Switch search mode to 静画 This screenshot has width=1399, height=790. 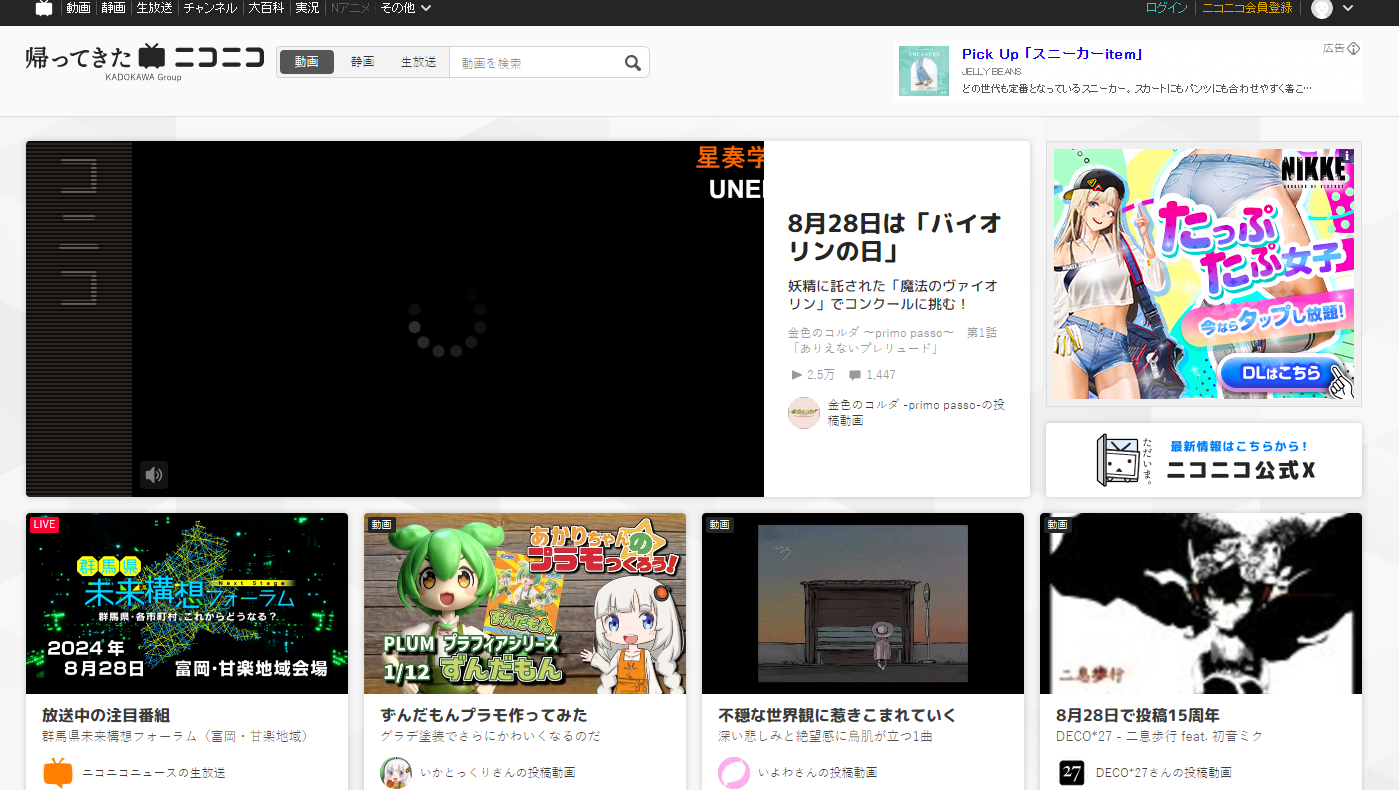coord(362,62)
